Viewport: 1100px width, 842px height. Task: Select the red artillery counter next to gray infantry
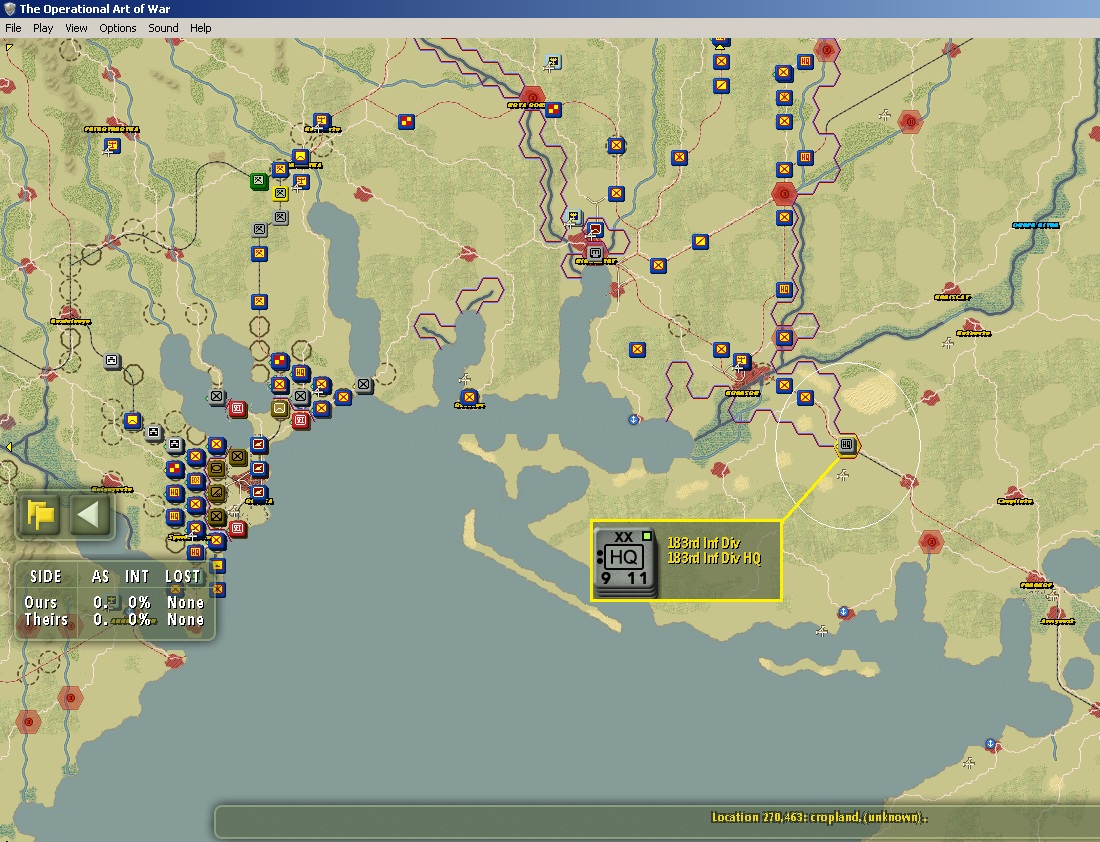coord(238,408)
